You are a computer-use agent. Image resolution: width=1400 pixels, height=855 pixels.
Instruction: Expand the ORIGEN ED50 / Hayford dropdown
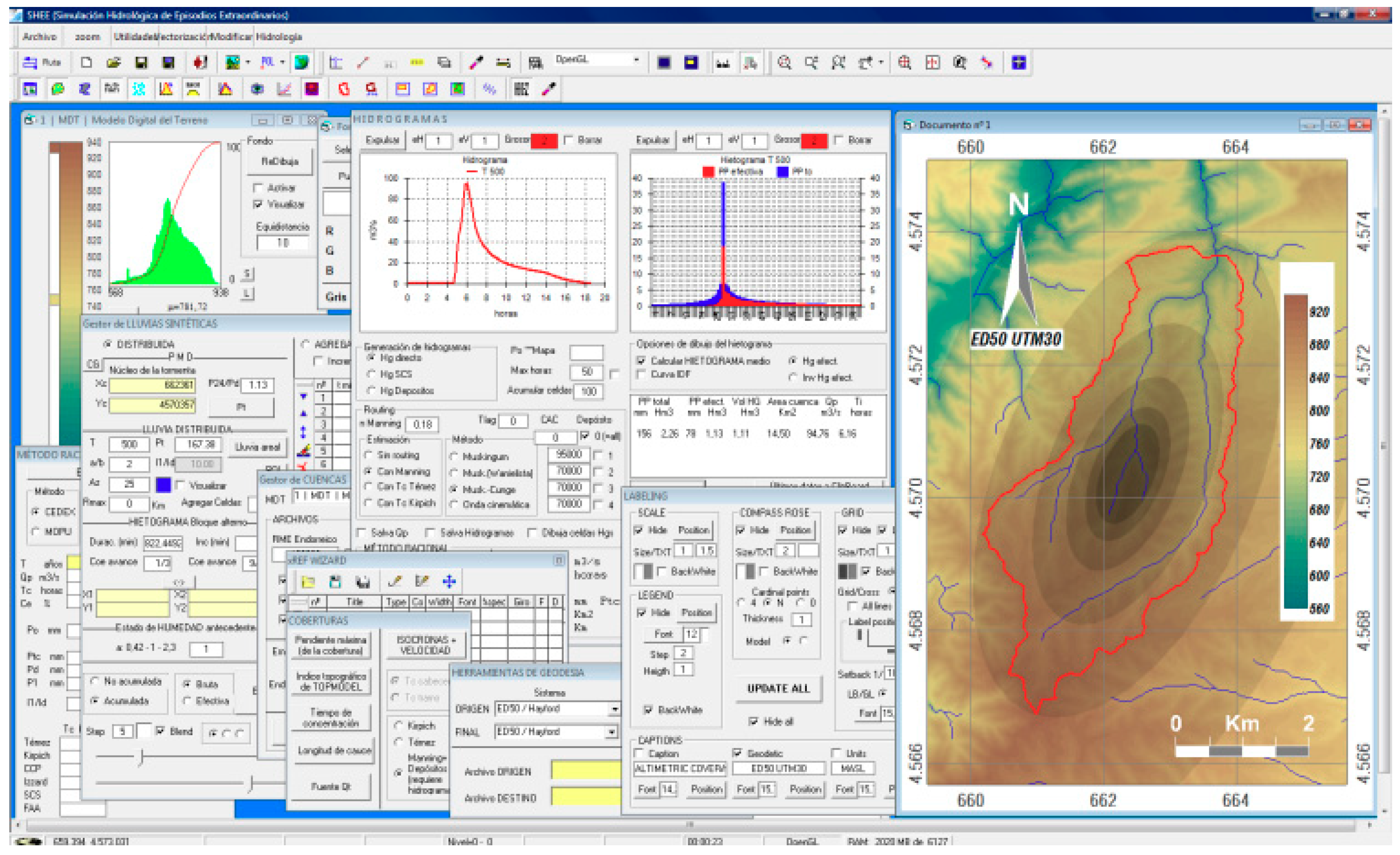coord(614,709)
